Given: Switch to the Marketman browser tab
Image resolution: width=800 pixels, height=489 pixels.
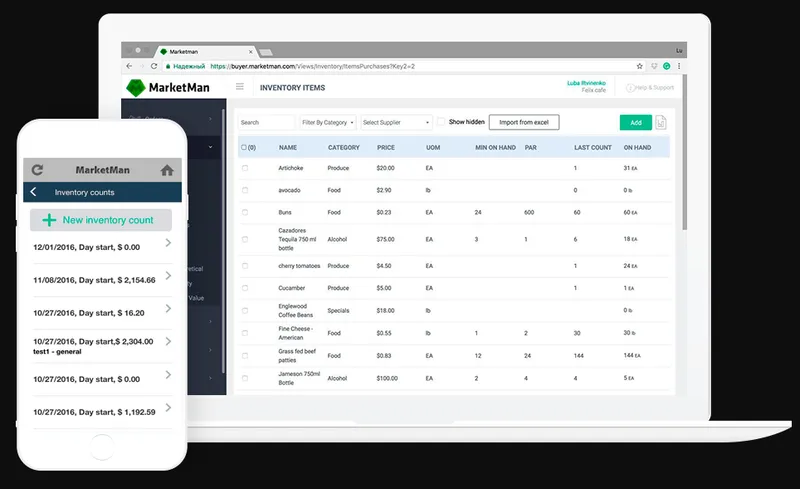Looking at the screenshot, I should pos(207,52).
